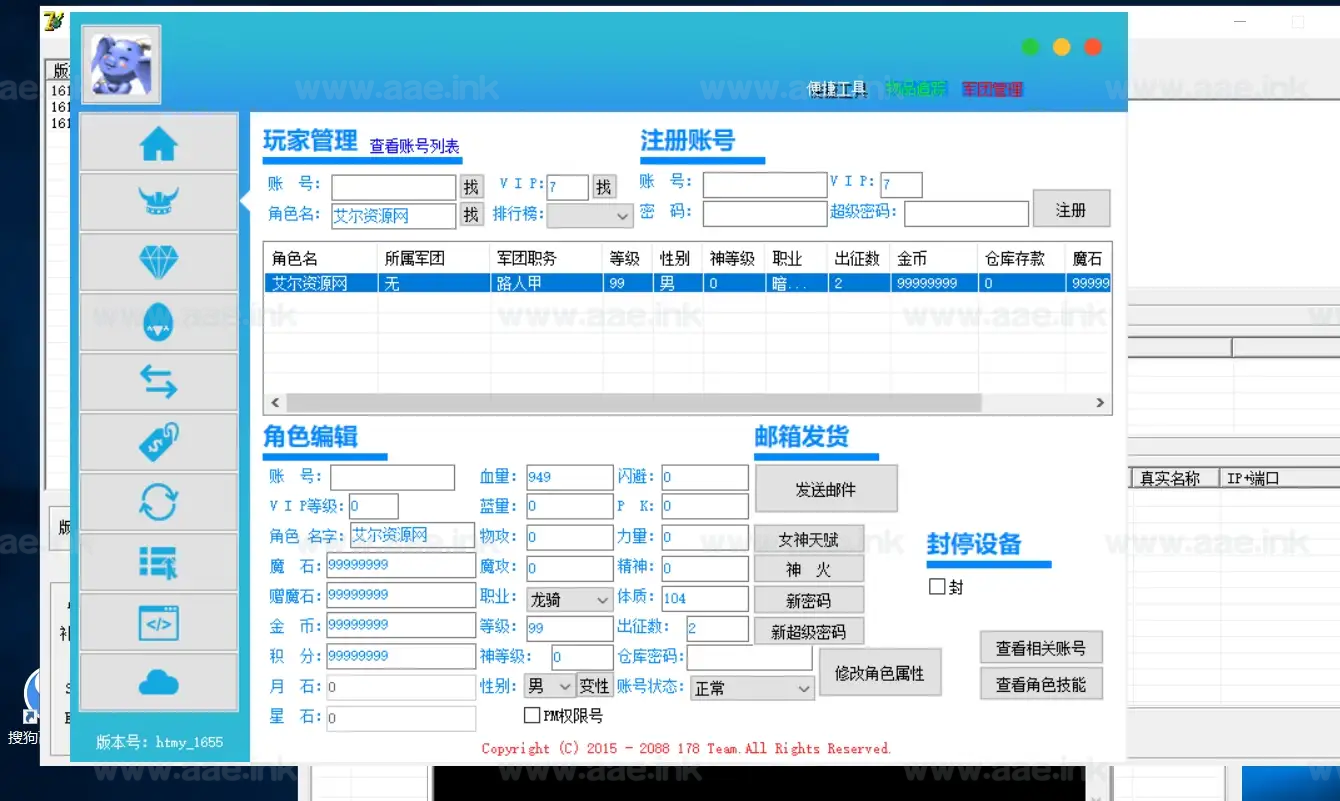Click the circular refresh sidebar icon
This screenshot has width=1340, height=801.
(x=158, y=501)
